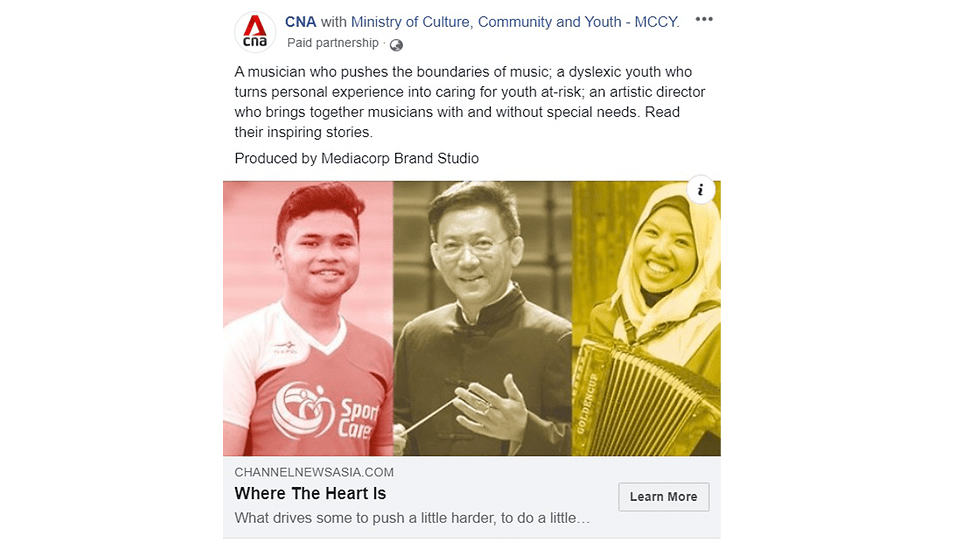Click the SportCares logo on the jersey
This screenshot has width=960, height=540.
pyautogui.click(x=322, y=411)
